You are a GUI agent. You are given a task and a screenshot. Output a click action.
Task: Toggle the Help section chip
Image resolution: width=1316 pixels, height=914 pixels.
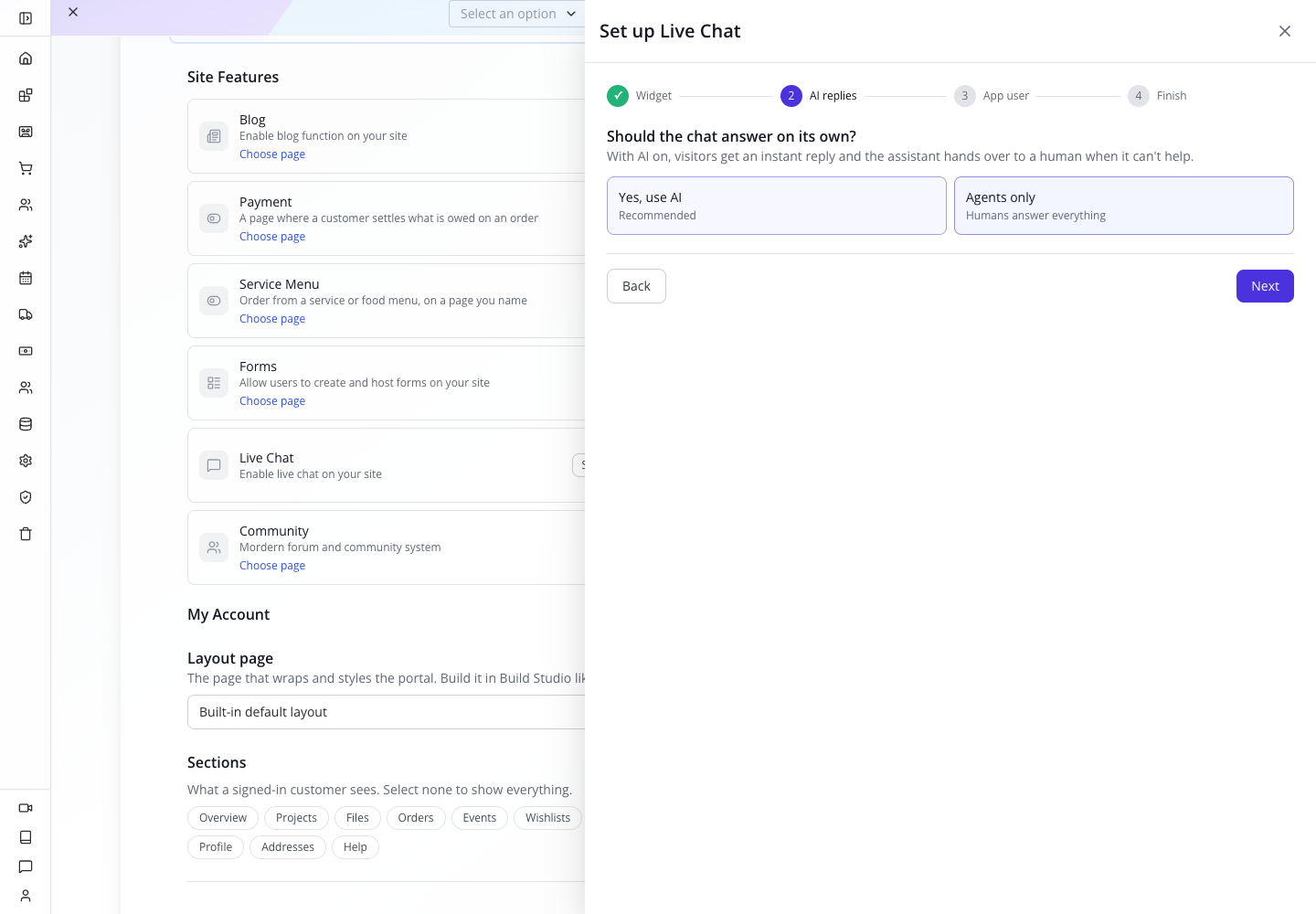click(356, 847)
